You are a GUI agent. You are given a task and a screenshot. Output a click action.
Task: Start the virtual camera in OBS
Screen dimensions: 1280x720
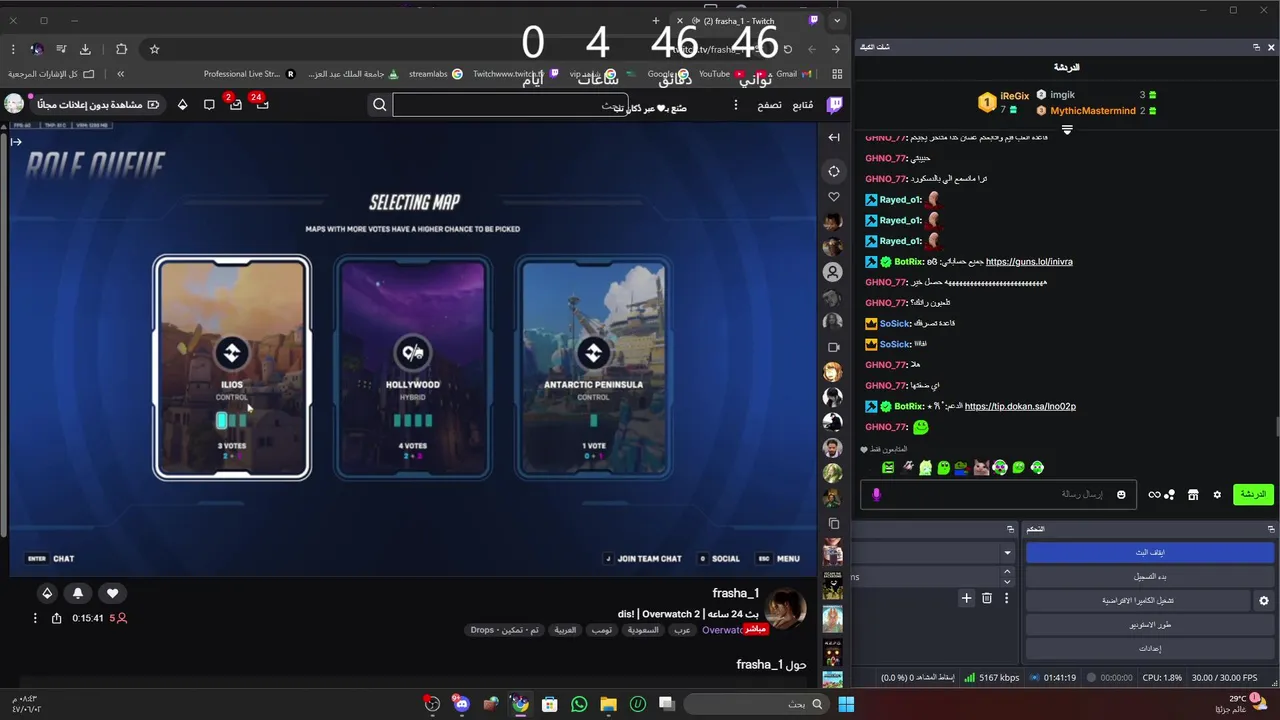(1138, 601)
